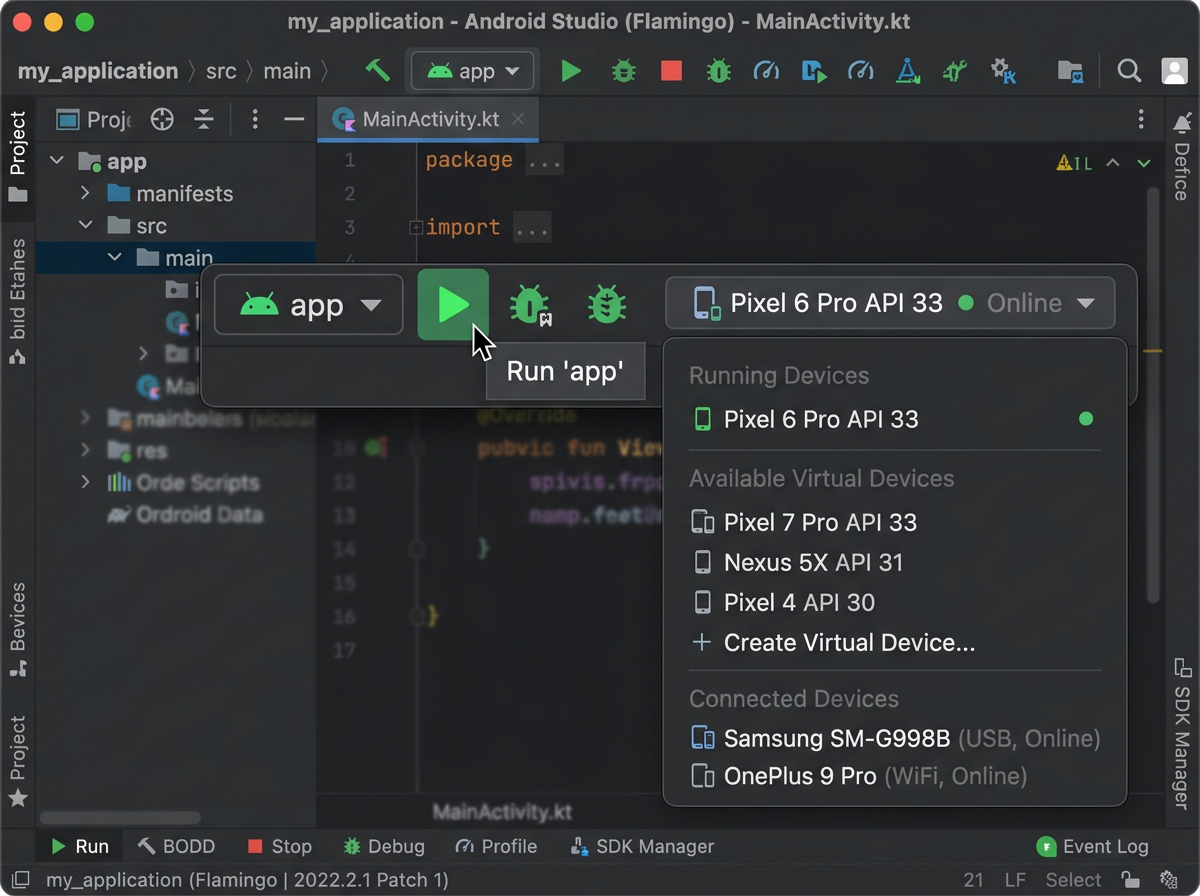Click the yellow warning triangle in the editor
This screenshot has width=1200, height=896.
point(1065,163)
